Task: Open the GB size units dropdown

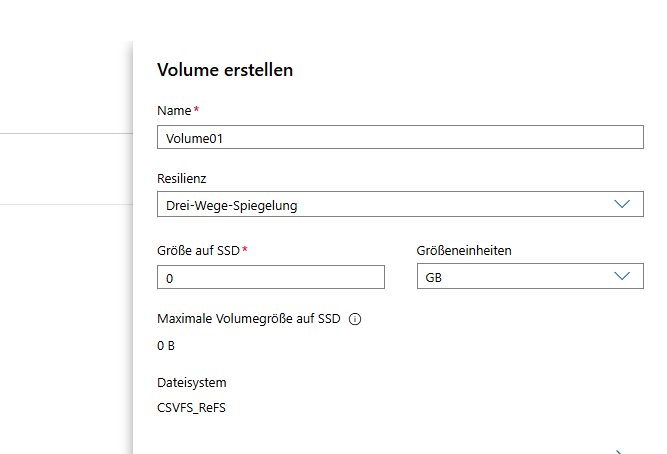Action: [x=530, y=276]
